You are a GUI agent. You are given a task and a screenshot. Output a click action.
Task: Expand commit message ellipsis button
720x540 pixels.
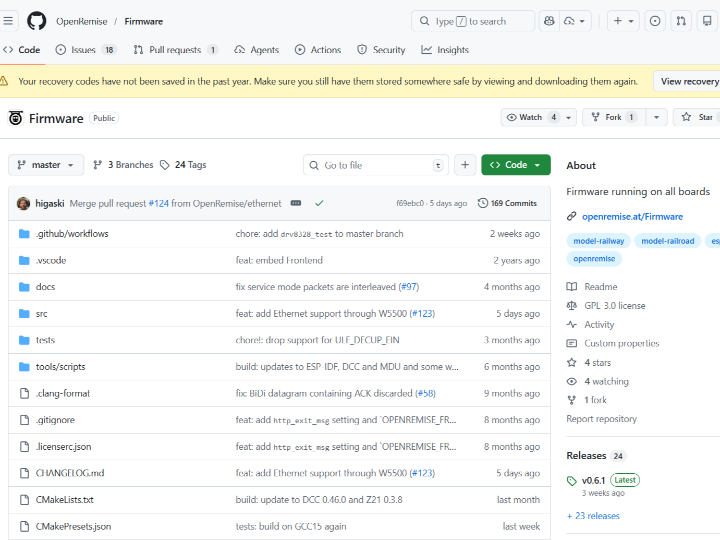[296, 203]
